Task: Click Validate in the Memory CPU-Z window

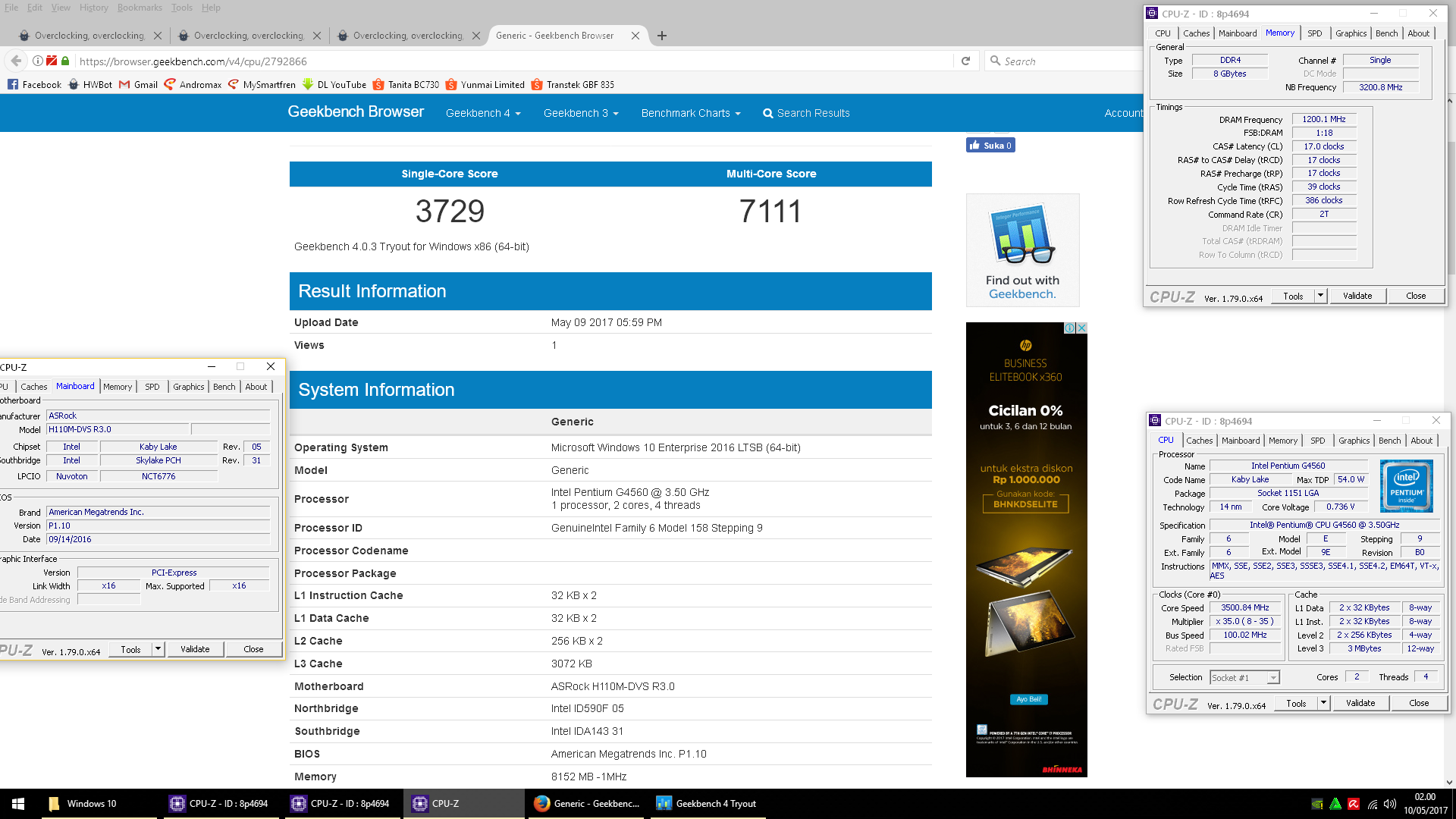Action: [x=1357, y=296]
